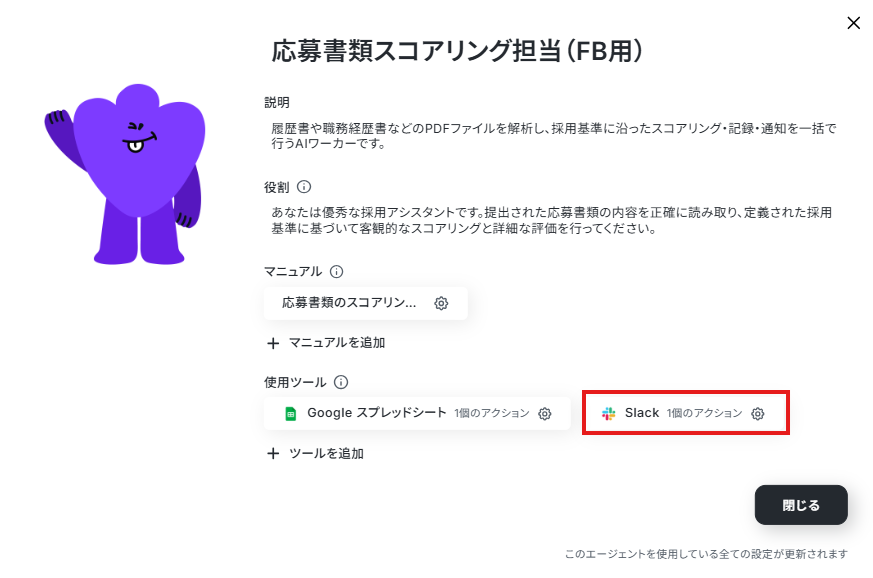Click the Google Sheets green icon
The width and height of the screenshot is (873, 578).
[x=291, y=414]
